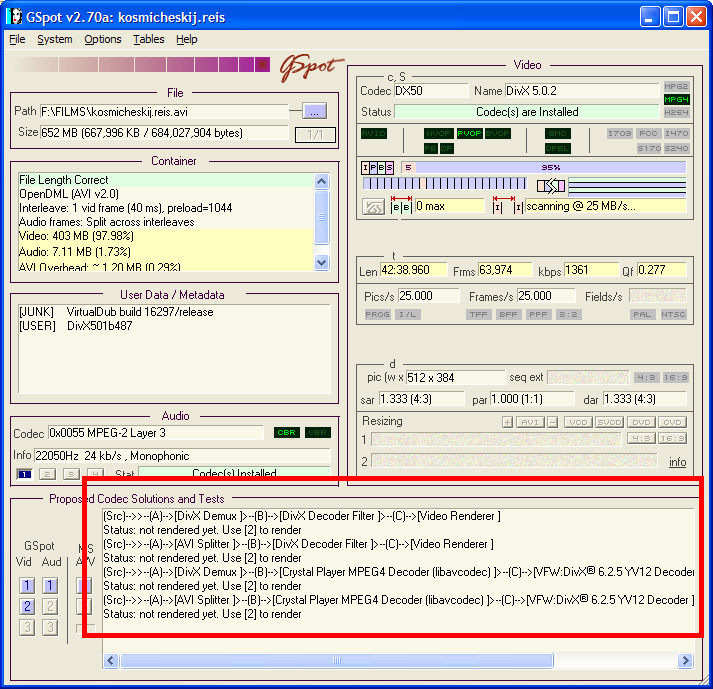Click the S240 colorimetry indicator
The image size is (713, 689).
pyautogui.click(x=676, y=148)
